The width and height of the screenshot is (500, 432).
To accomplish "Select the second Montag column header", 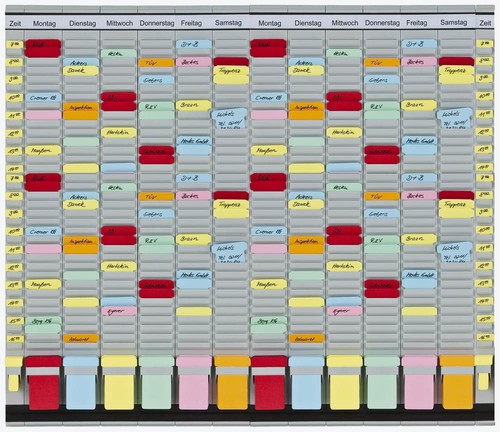I will (x=270, y=23).
